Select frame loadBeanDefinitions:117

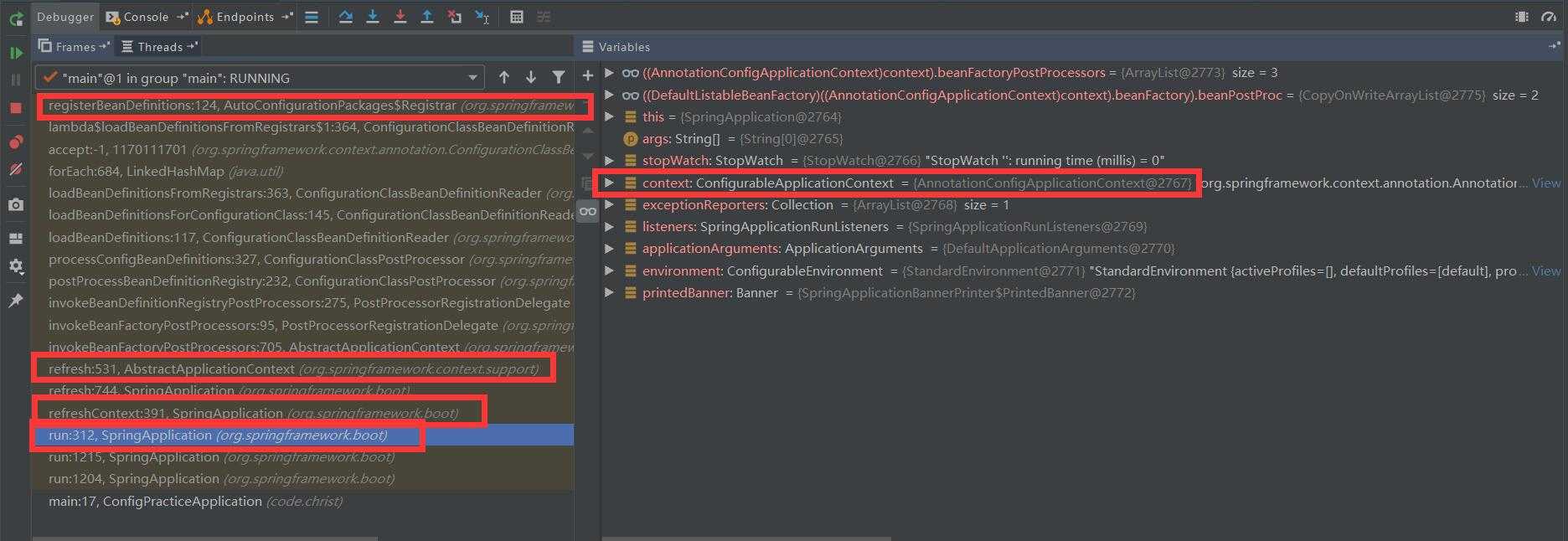click(x=302, y=237)
